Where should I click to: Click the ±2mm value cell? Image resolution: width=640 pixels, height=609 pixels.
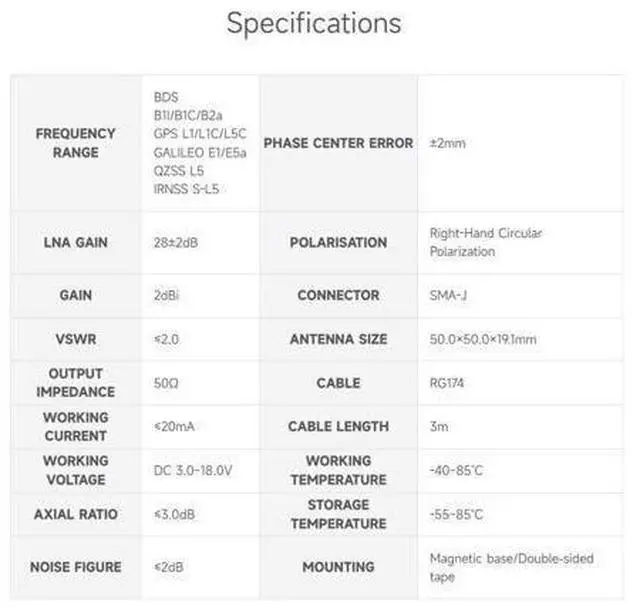[x=521, y=143]
